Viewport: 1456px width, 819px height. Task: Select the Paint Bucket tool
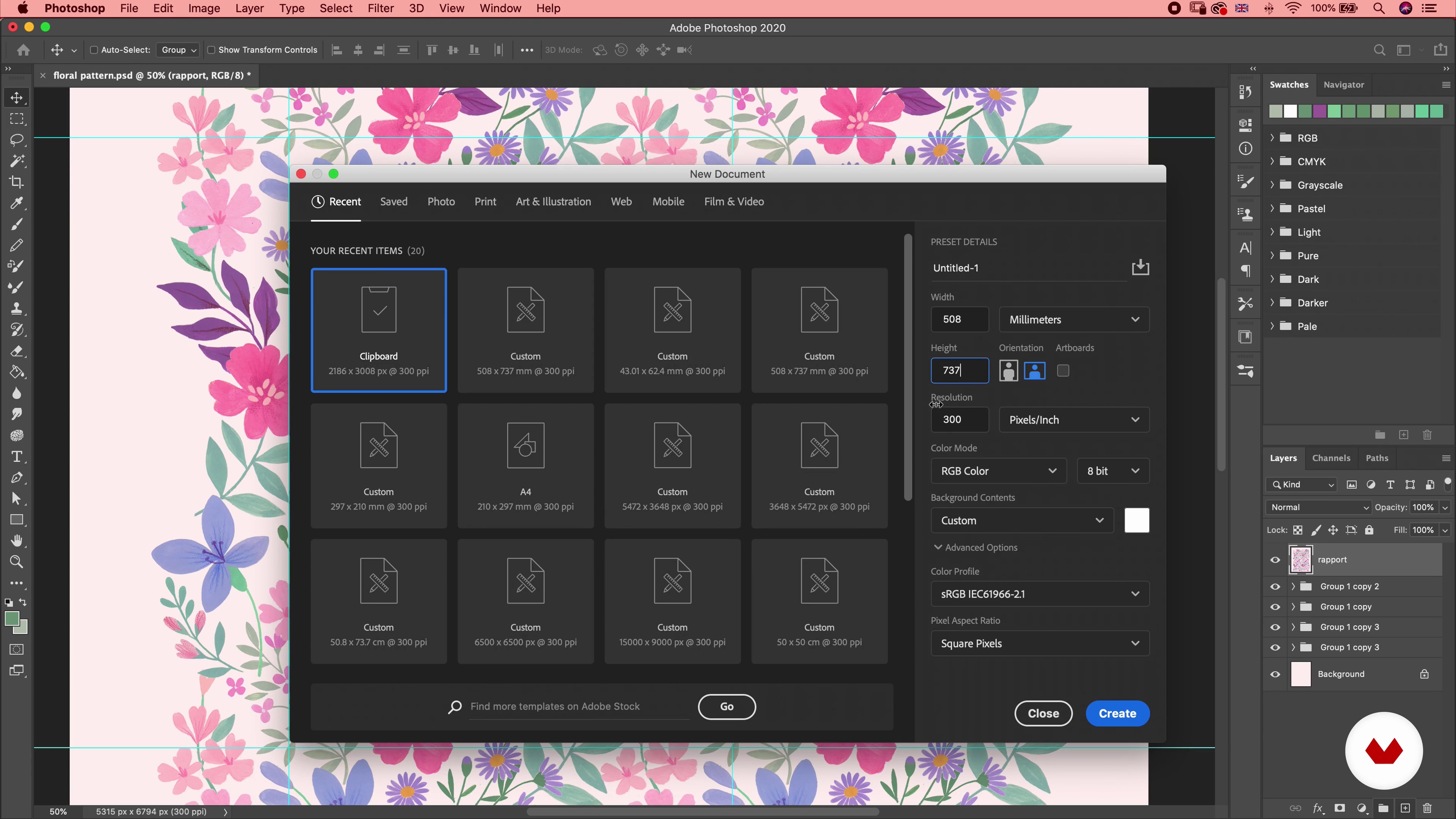(x=16, y=372)
